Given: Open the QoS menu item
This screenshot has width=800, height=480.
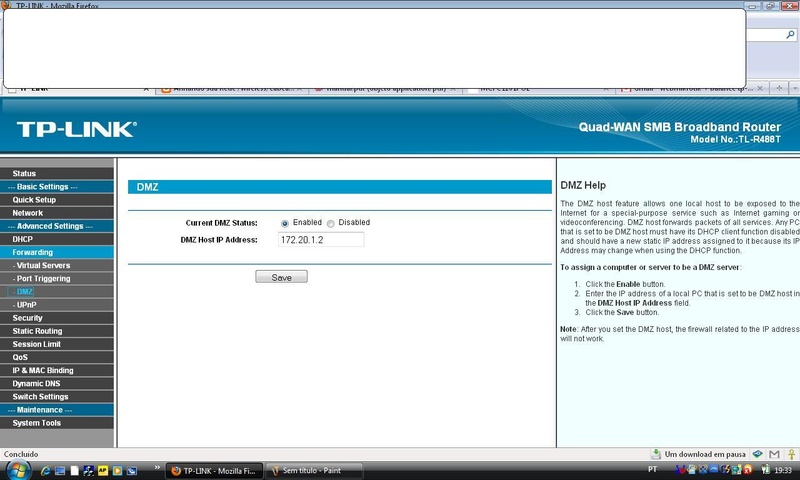Looking at the screenshot, I should [57, 358].
